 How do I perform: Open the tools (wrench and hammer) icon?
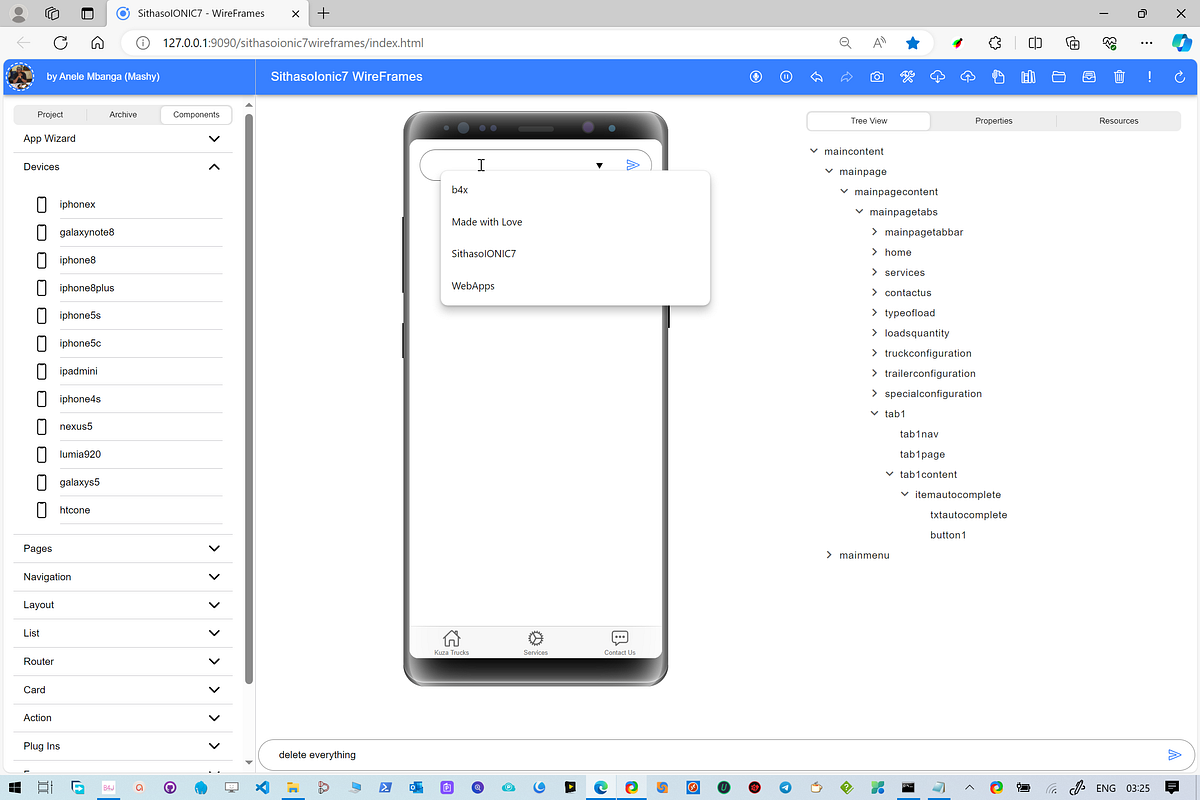point(907,77)
